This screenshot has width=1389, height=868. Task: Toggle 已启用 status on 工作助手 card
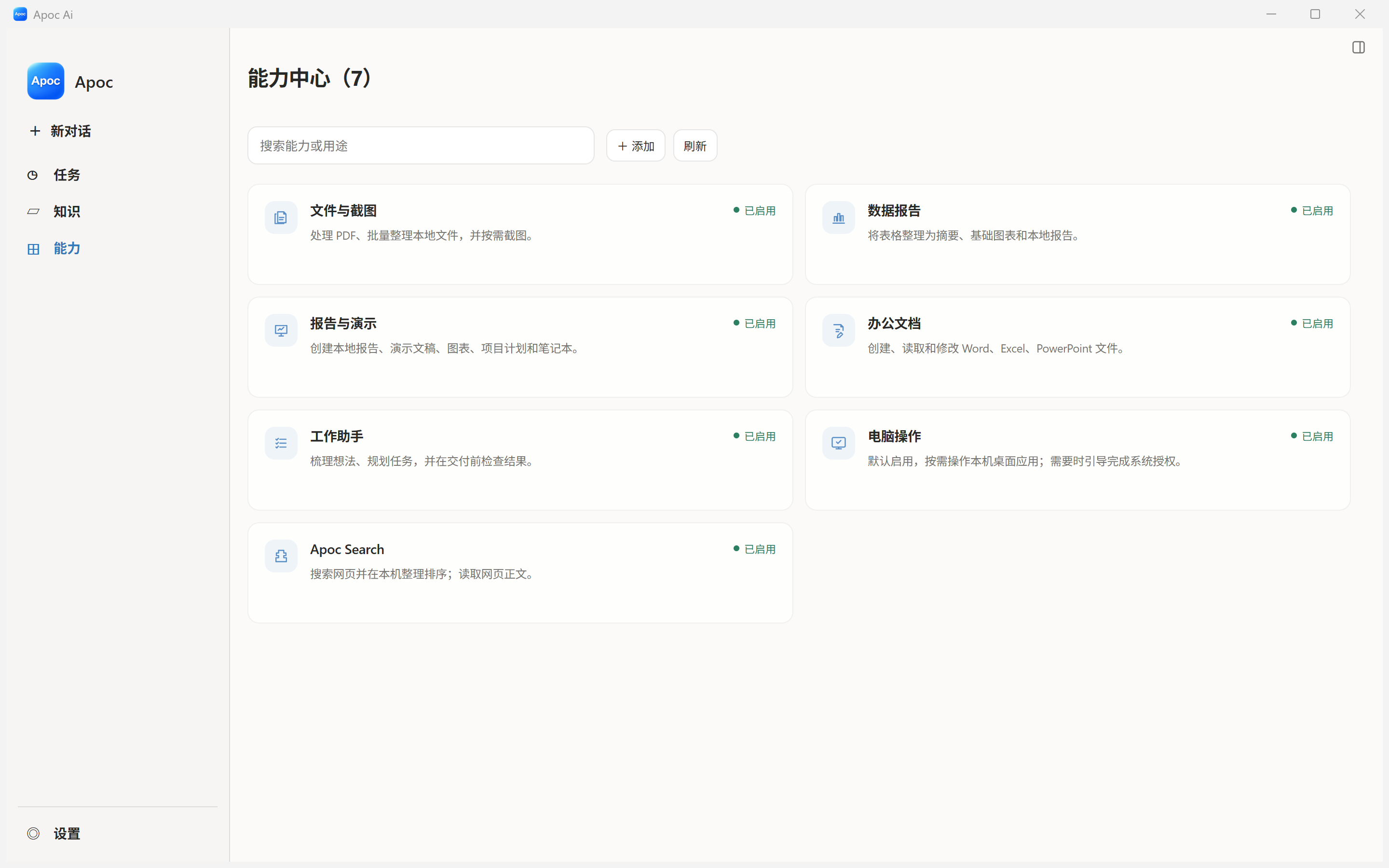point(754,436)
